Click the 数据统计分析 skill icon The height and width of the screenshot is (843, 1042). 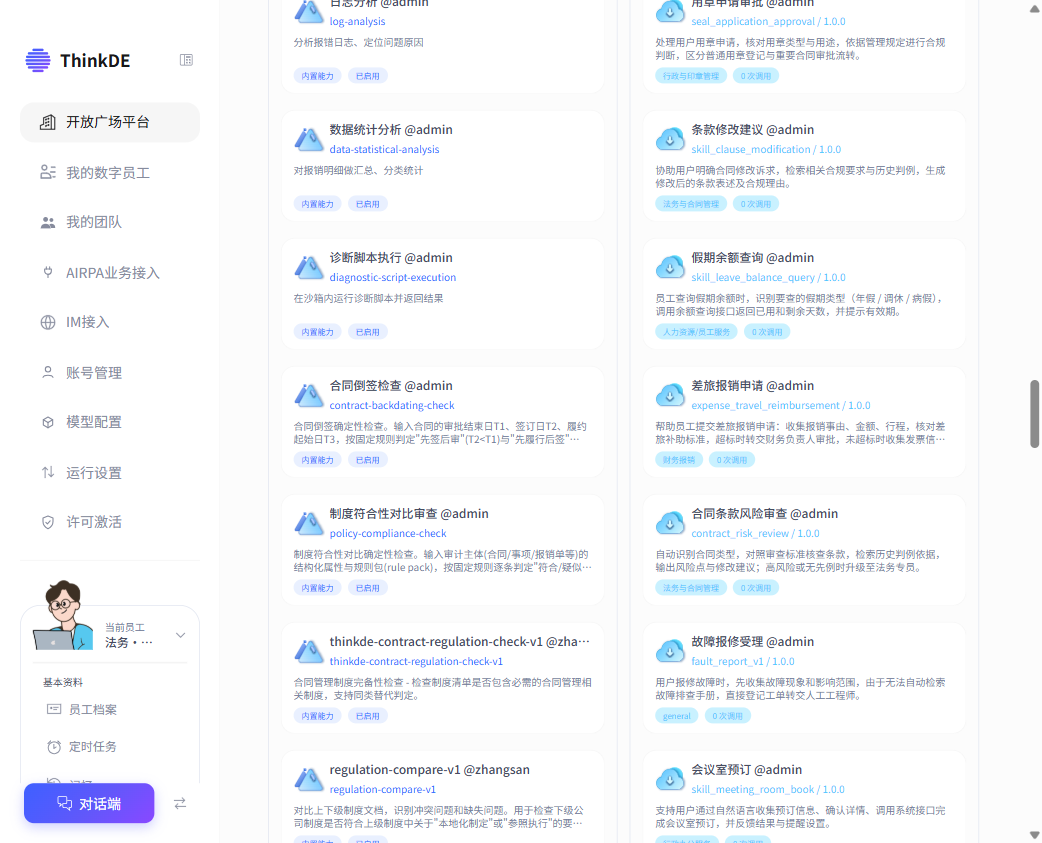click(x=308, y=139)
